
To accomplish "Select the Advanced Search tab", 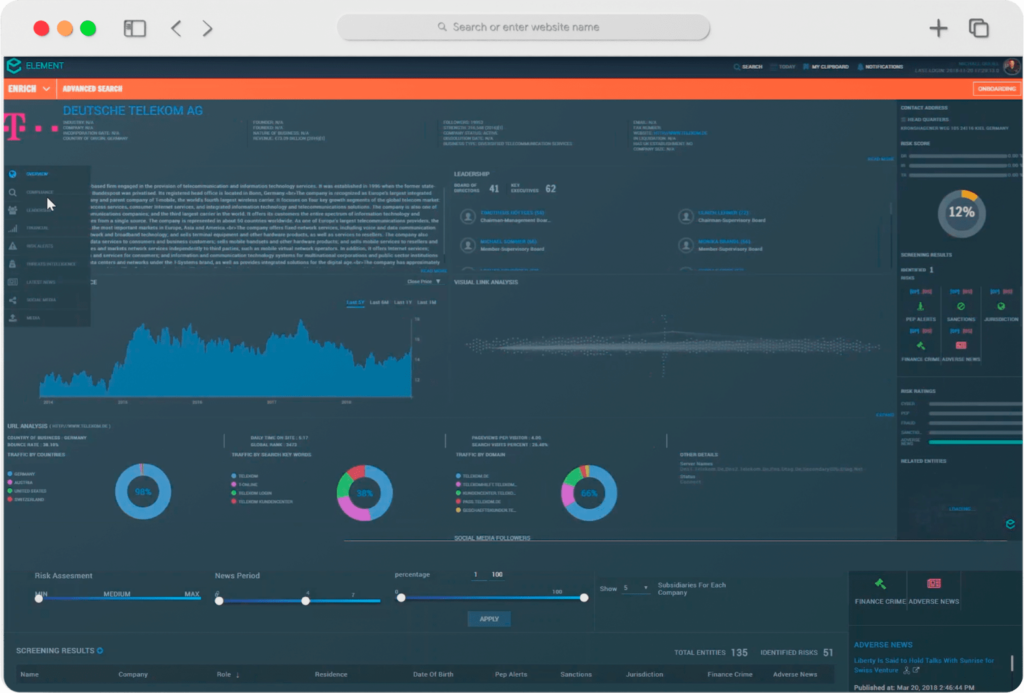I will pyautogui.click(x=92, y=89).
